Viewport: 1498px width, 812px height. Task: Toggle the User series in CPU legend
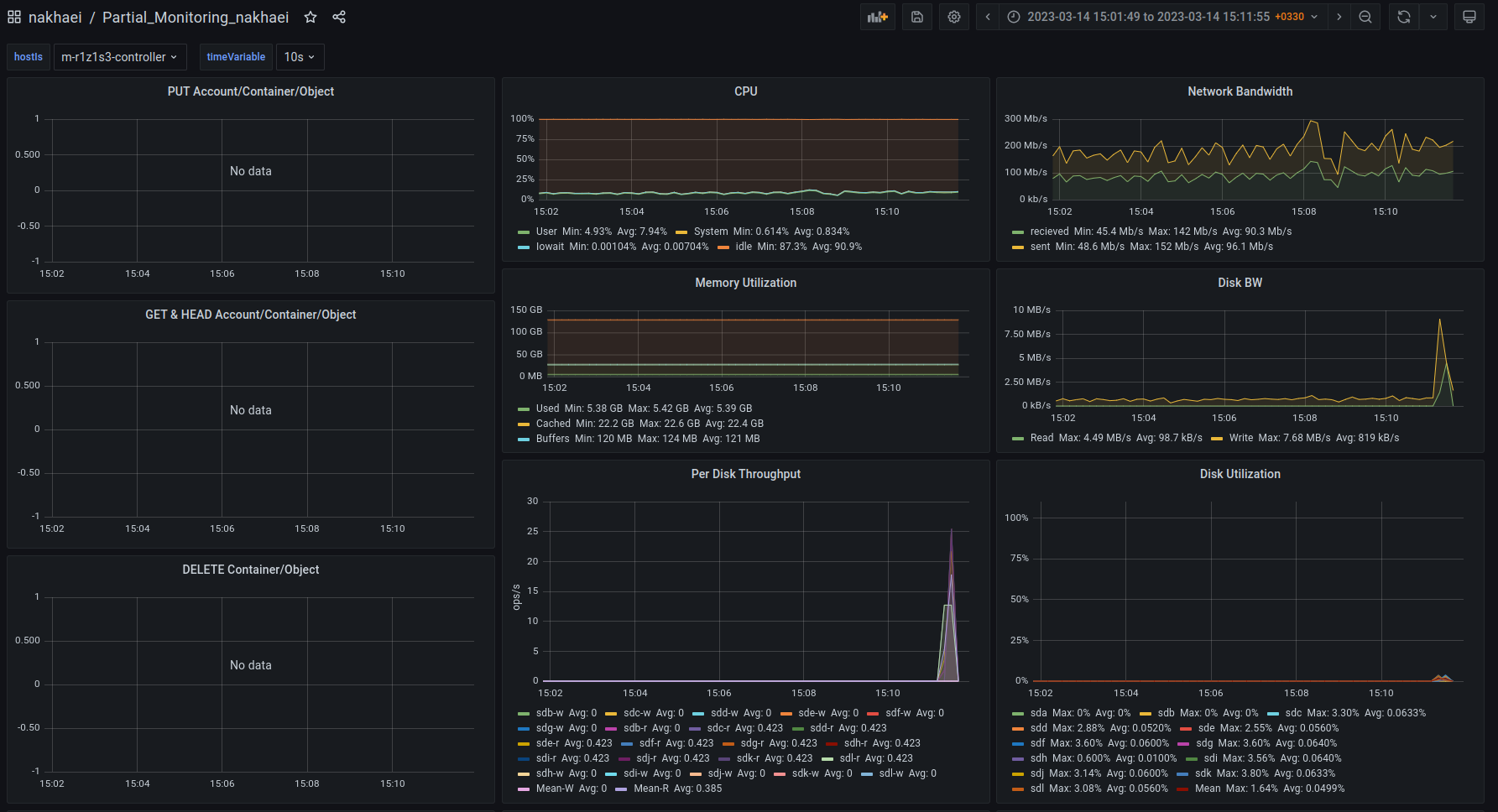[x=545, y=232]
